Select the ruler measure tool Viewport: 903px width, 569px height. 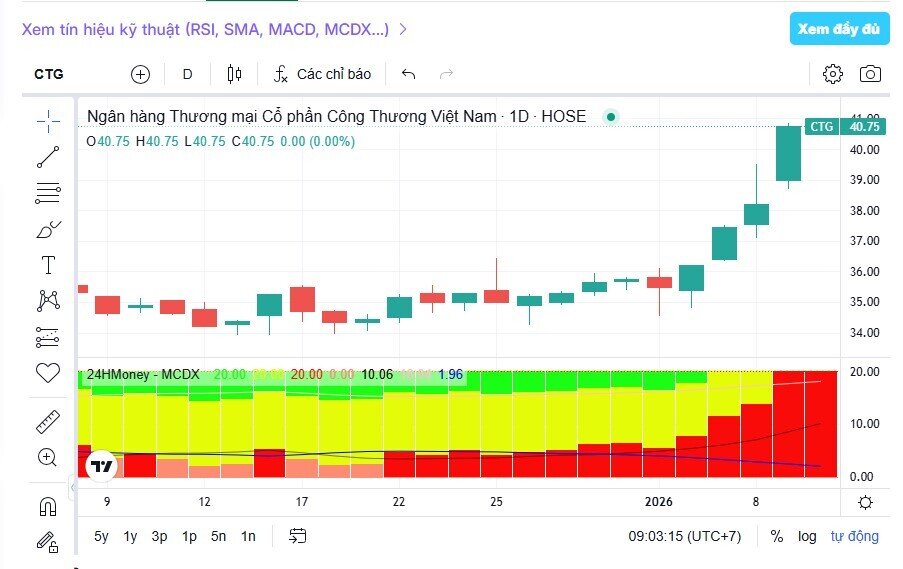pyautogui.click(x=48, y=421)
